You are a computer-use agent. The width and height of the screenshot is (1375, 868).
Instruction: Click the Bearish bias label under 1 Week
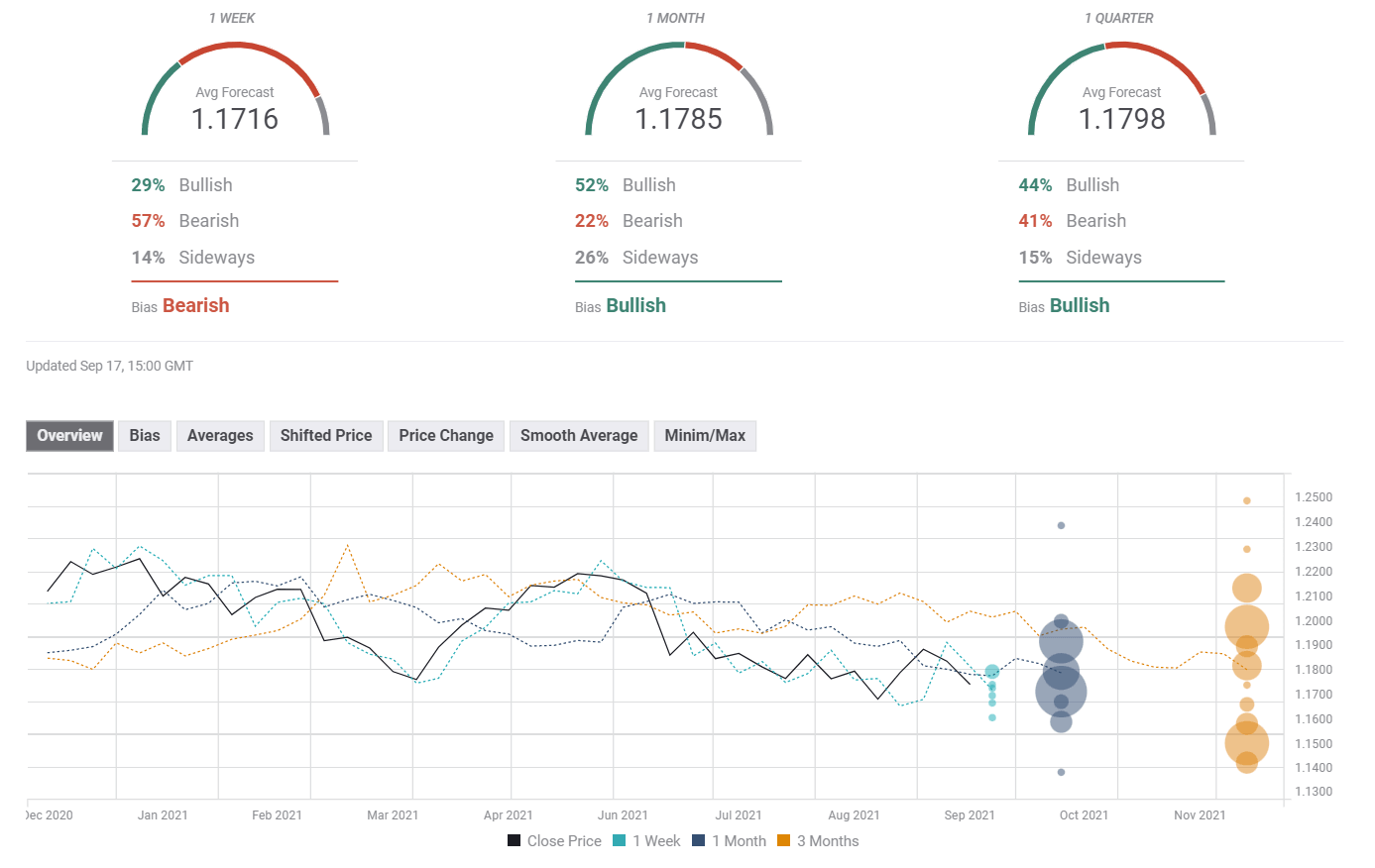pyautogui.click(x=195, y=306)
